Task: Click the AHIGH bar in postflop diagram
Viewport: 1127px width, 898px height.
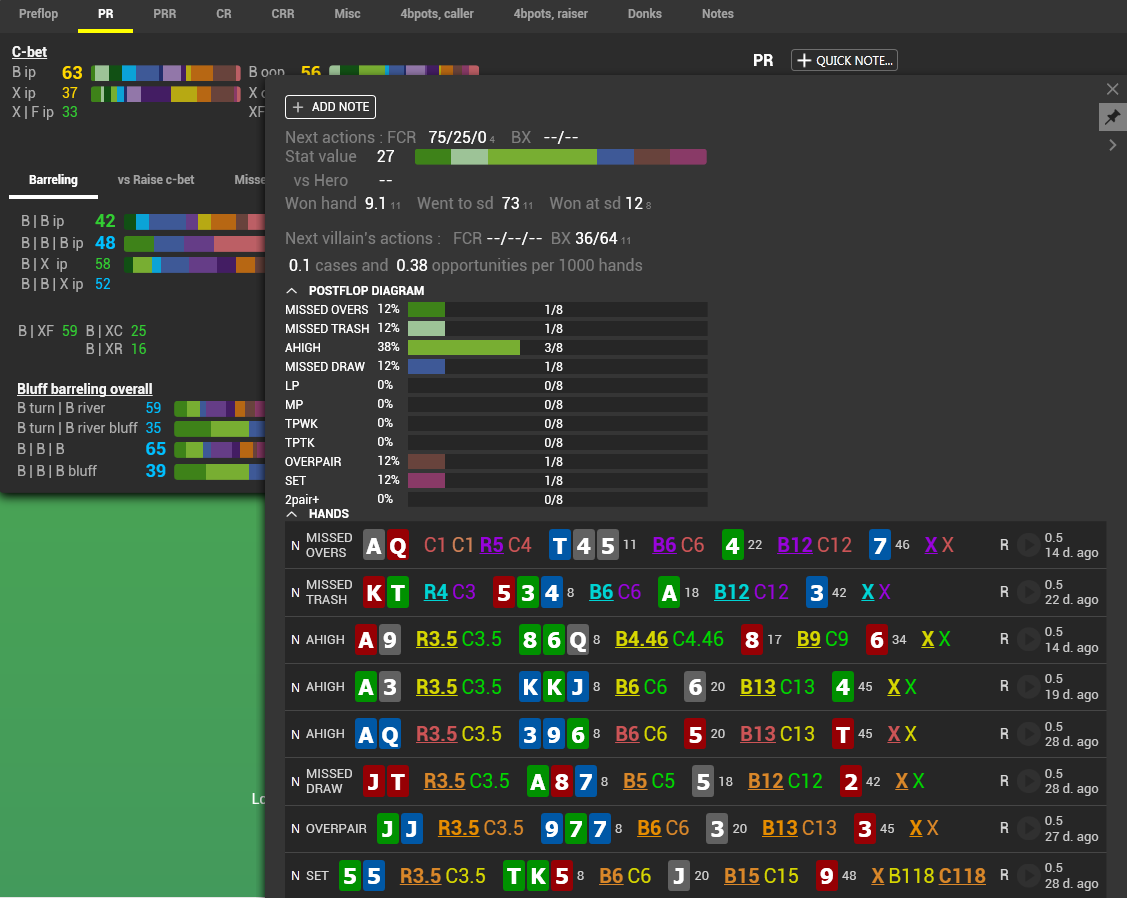Action: (463, 347)
